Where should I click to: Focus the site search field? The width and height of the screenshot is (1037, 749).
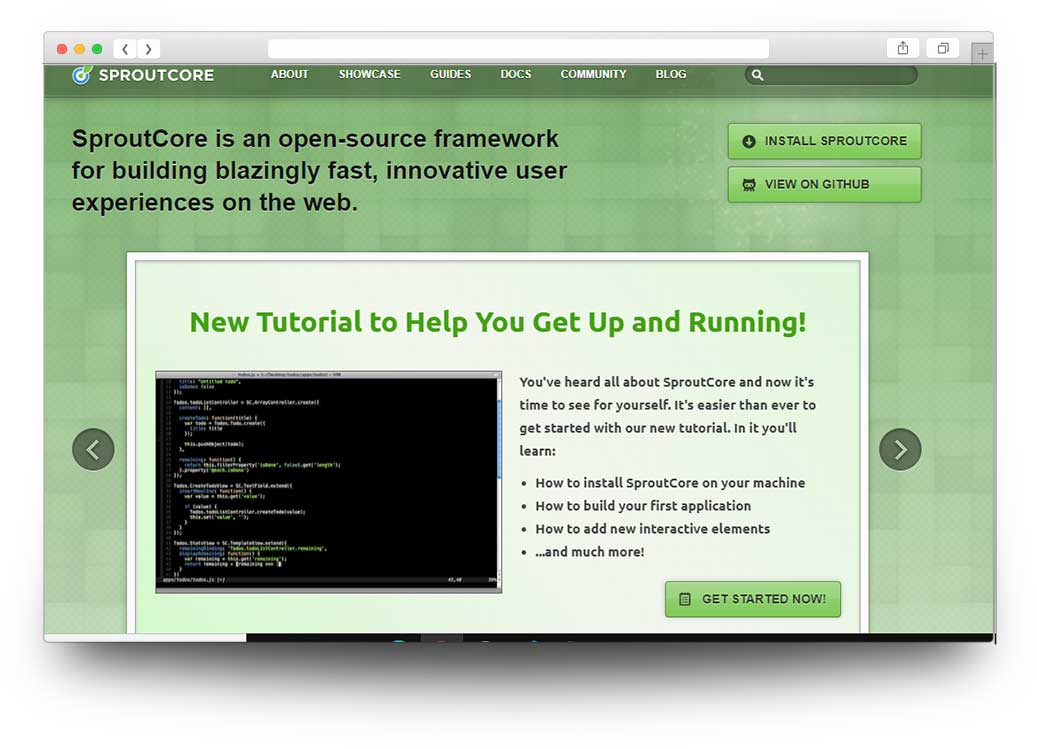(831, 75)
